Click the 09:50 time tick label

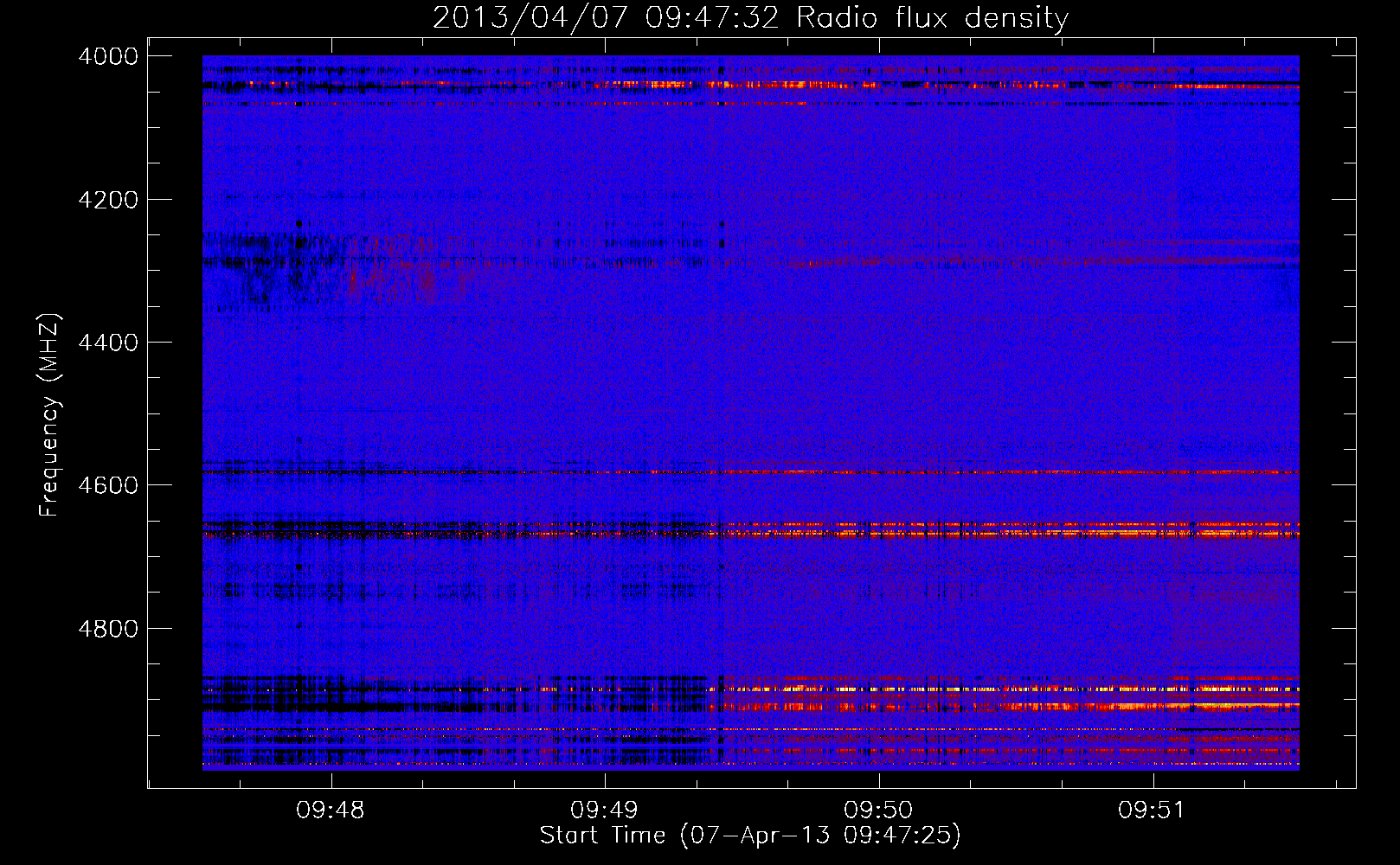pyautogui.click(x=878, y=811)
